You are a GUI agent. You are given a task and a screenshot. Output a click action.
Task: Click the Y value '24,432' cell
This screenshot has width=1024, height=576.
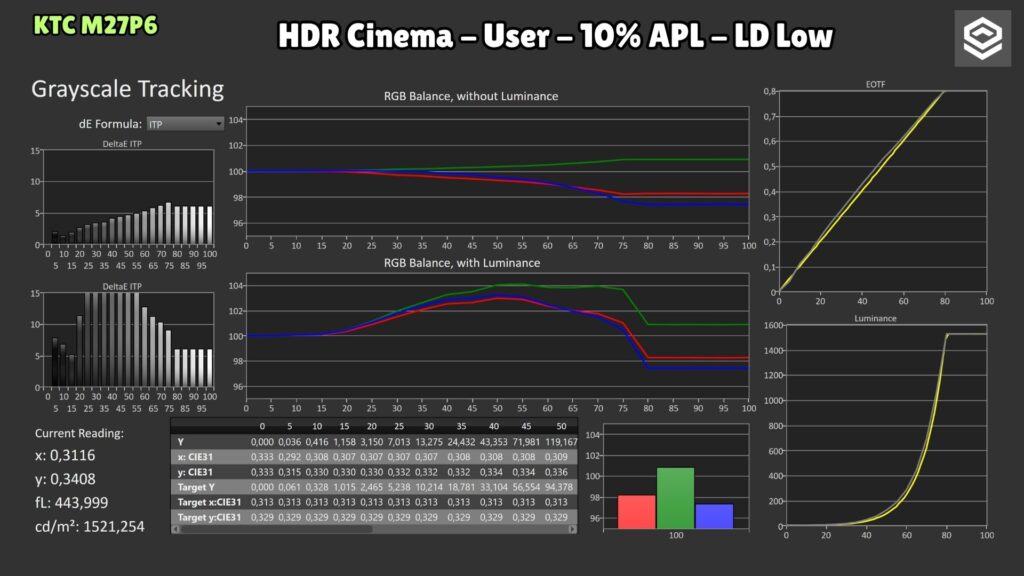point(461,442)
